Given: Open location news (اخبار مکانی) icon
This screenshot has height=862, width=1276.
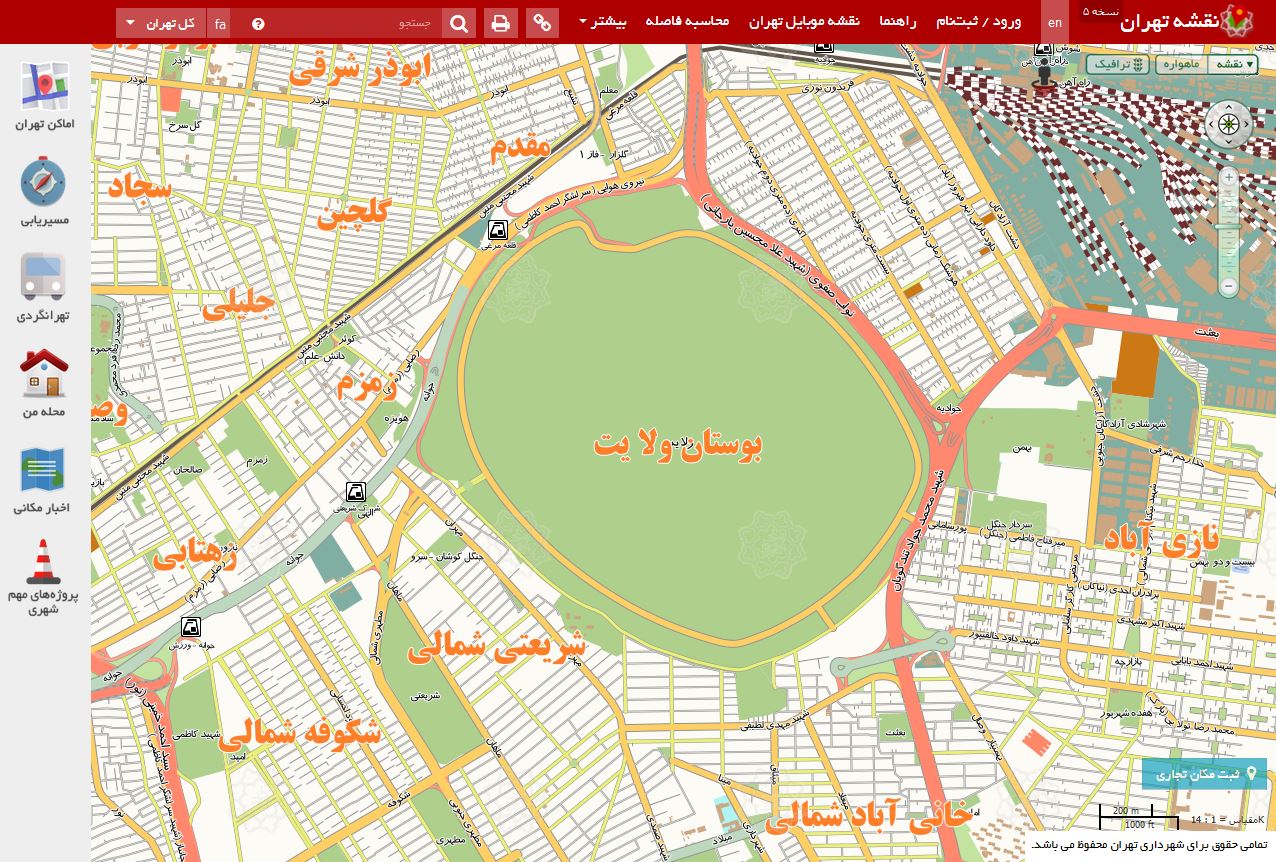Looking at the screenshot, I should click(x=43, y=480).
